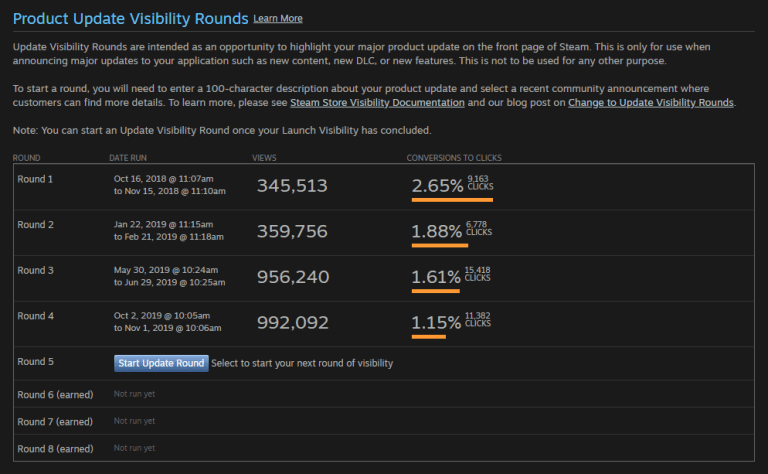Select the Round 2 row label

pos(36,225)
